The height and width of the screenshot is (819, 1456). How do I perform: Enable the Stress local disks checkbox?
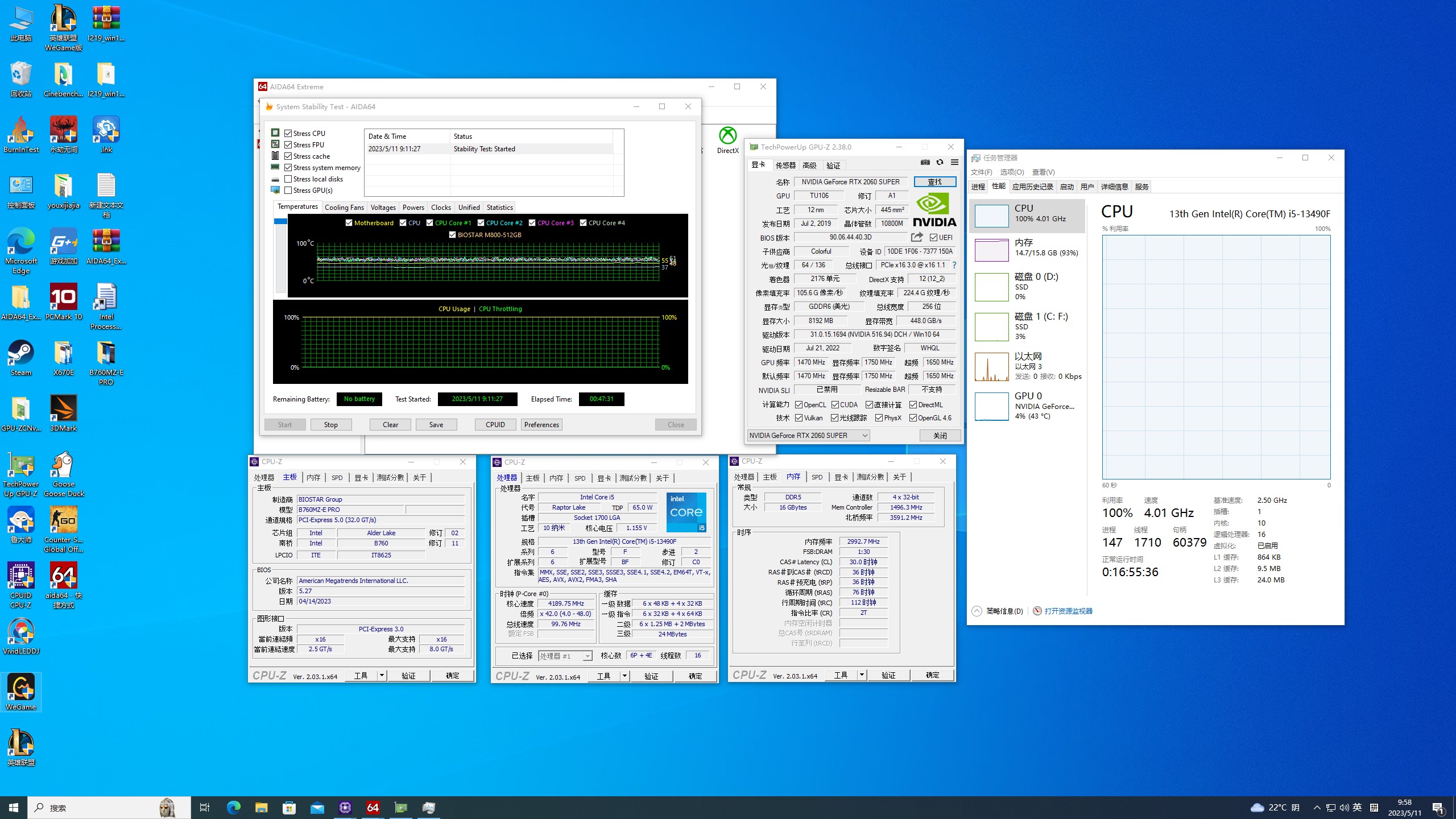point(288,179)
